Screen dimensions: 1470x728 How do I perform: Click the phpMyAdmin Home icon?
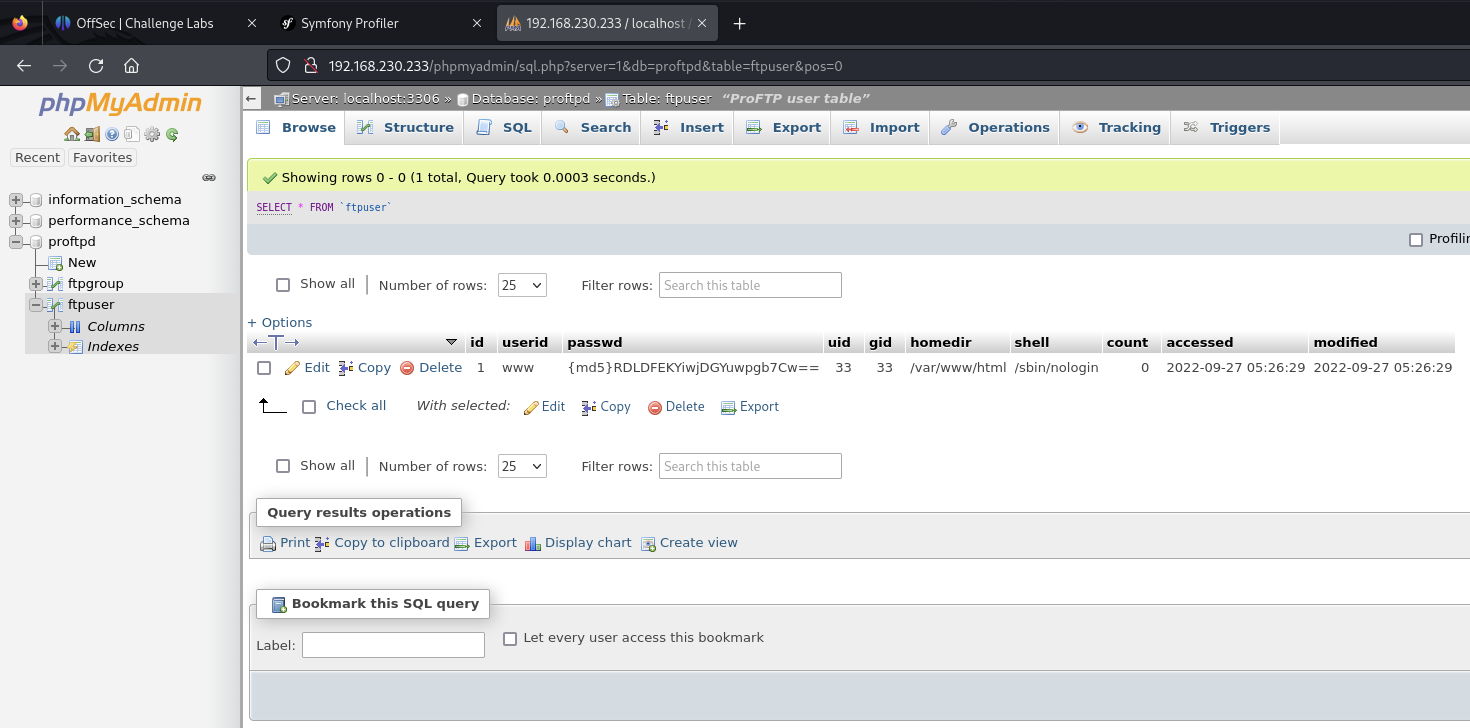click(x=71, y=134)
